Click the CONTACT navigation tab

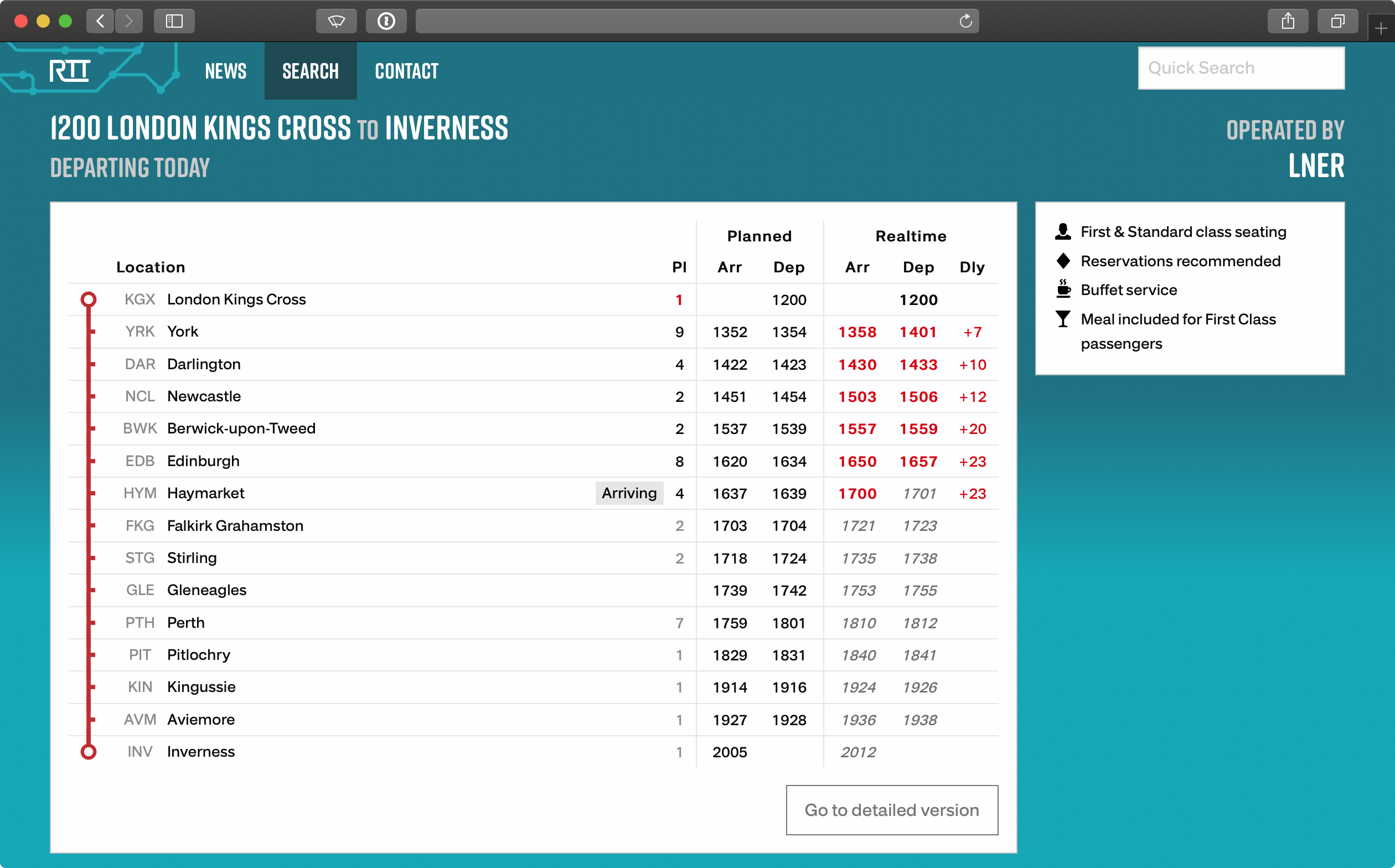pos(407,69)
